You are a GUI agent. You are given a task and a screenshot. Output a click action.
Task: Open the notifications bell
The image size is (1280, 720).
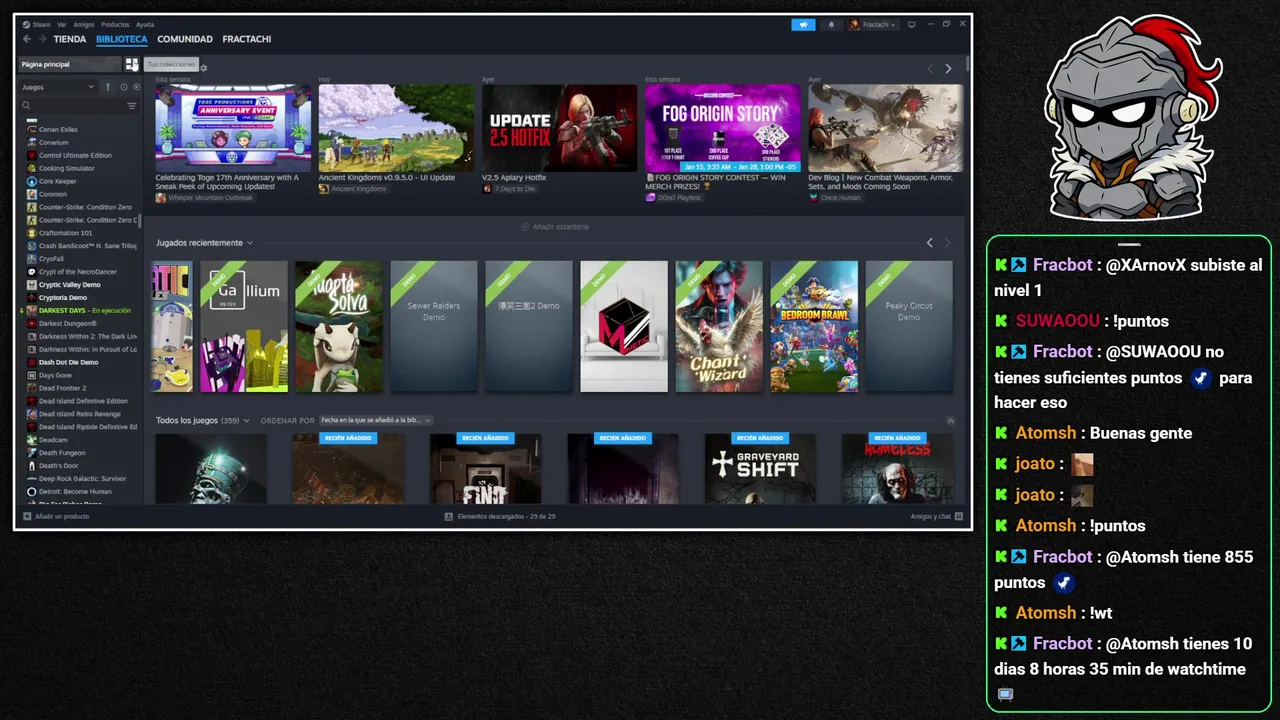pos(831,25)
